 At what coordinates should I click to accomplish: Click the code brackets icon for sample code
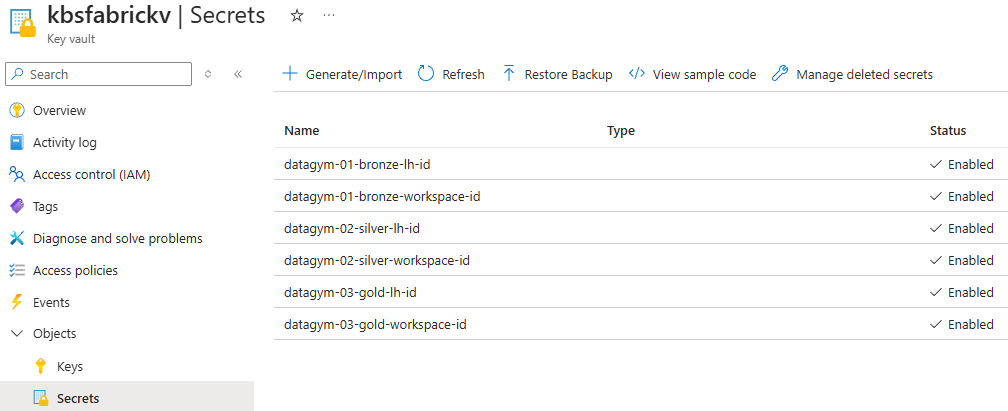tap(636, 74)
